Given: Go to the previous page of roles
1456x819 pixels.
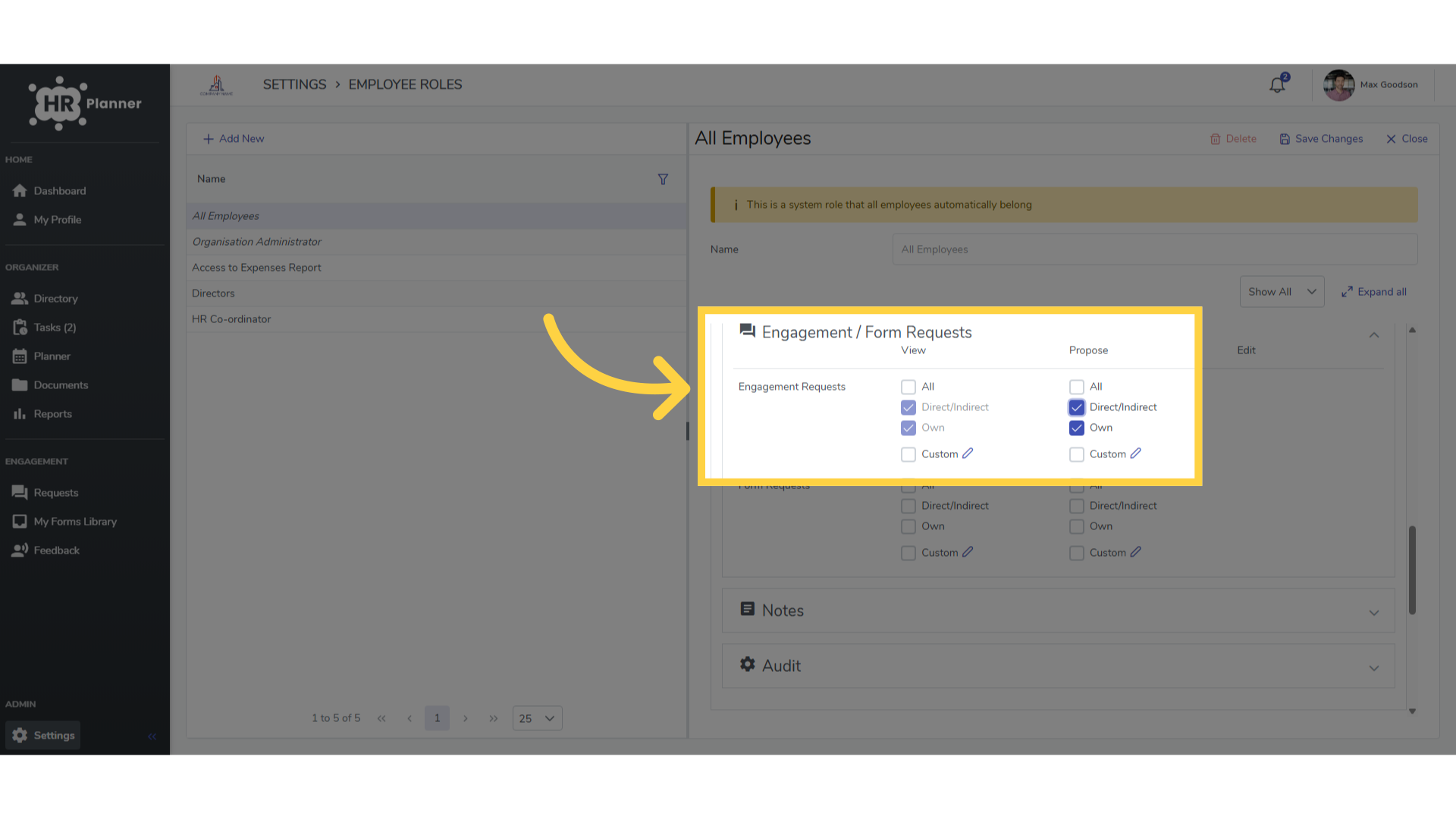Looking at the screenshot, I should coord(409,718).
